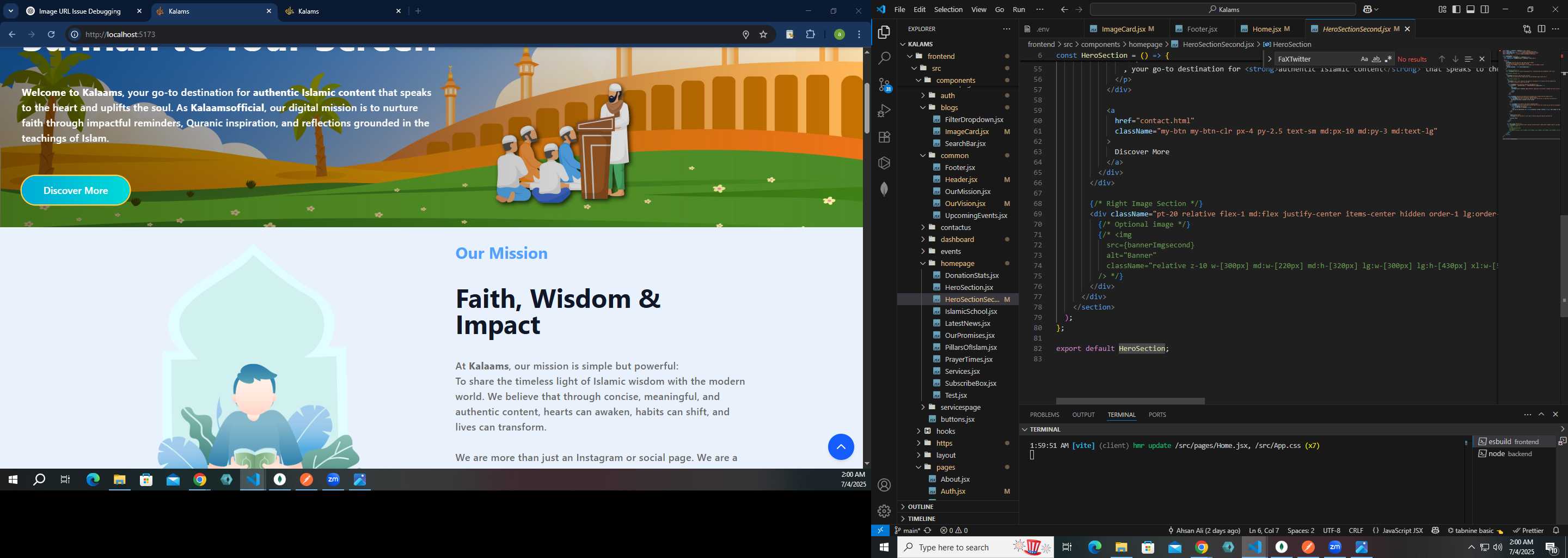Split the editor to the right

(1541, 29)
